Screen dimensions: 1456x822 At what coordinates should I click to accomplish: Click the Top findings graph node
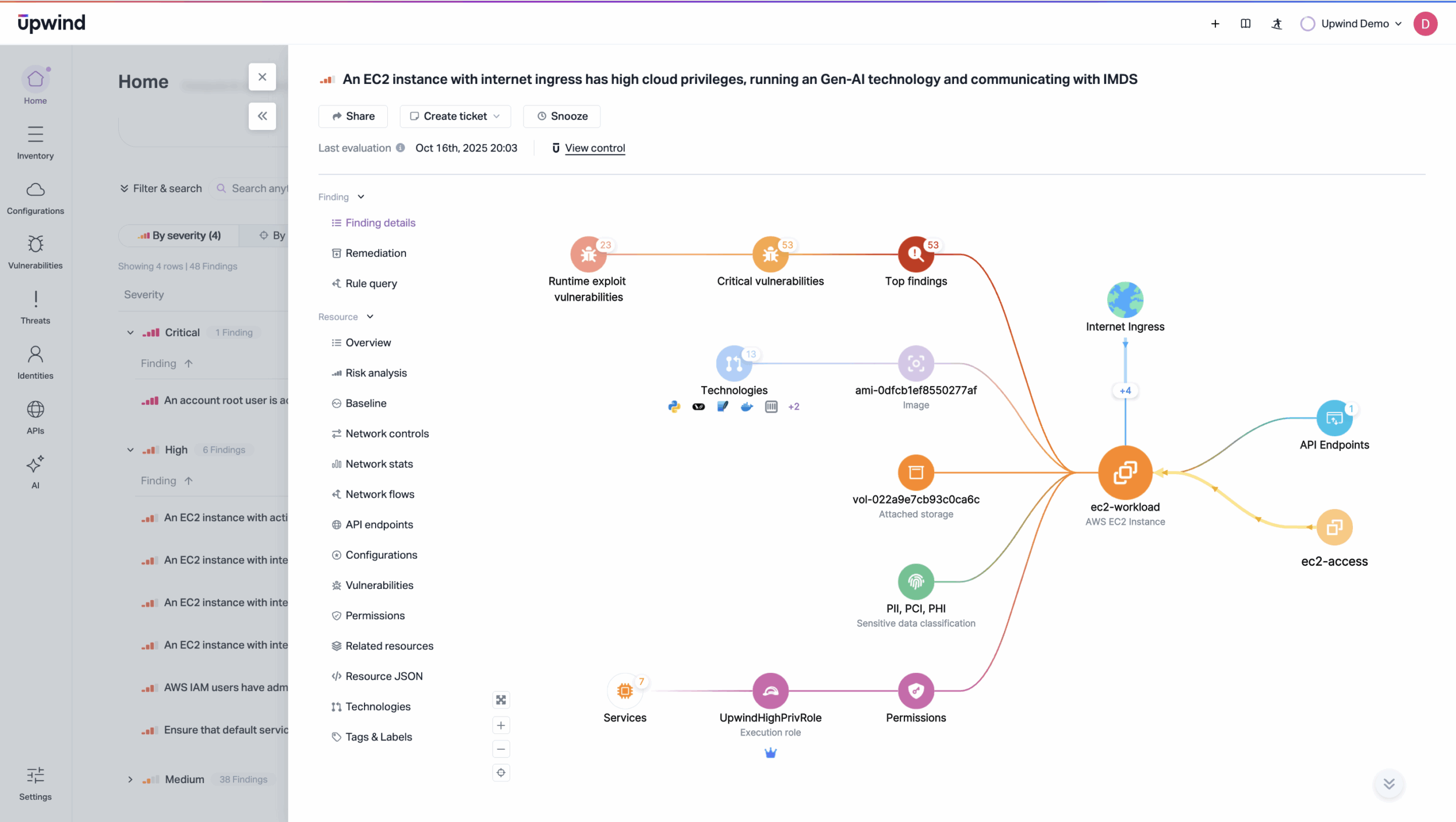(x=916, y=255)
